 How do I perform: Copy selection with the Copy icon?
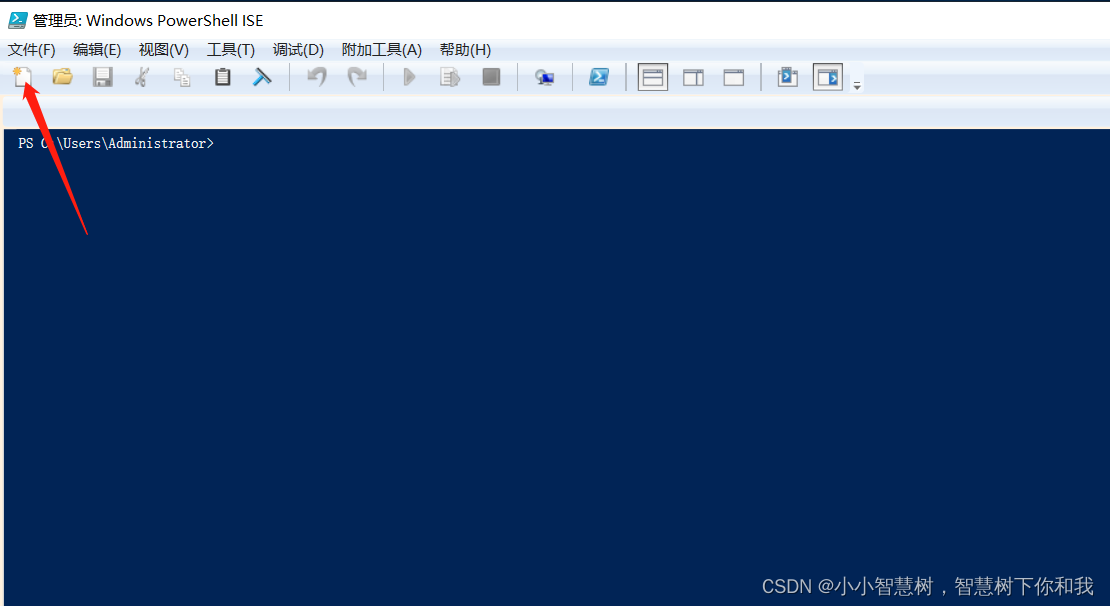point(182,76)
